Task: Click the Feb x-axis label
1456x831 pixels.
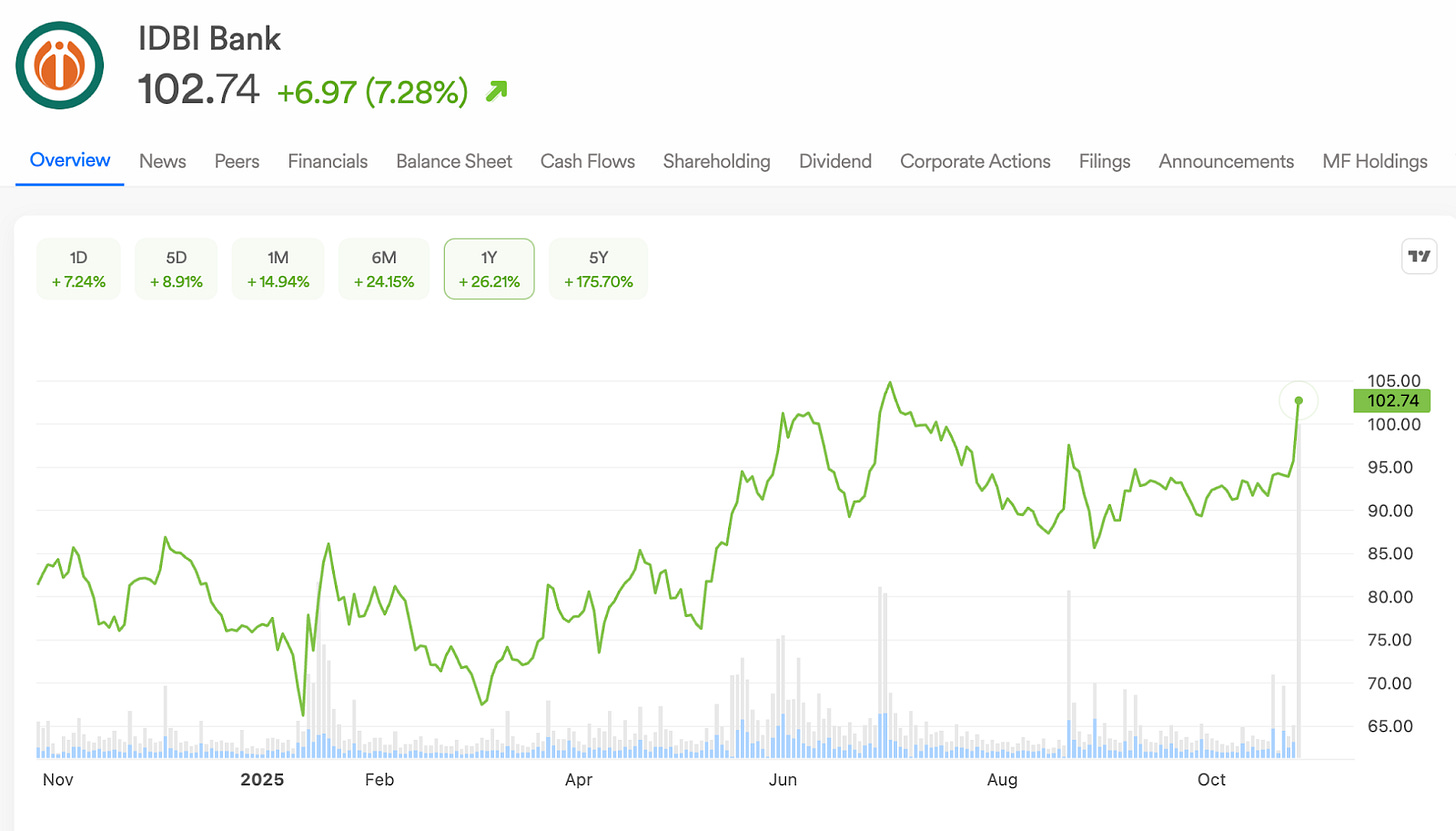Action: click(380, 779)
